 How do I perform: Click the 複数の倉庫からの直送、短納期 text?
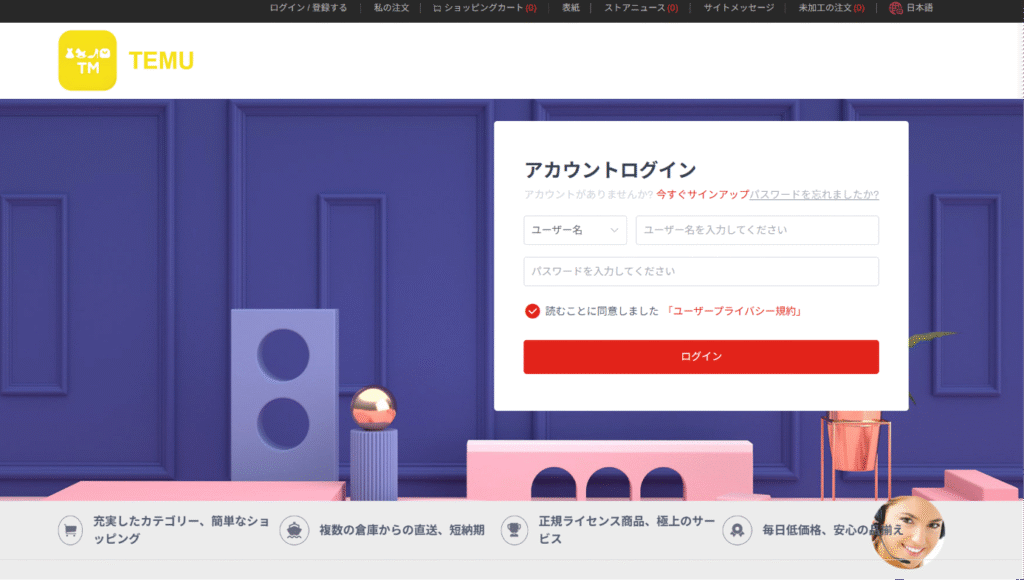(x=402, y=530)
